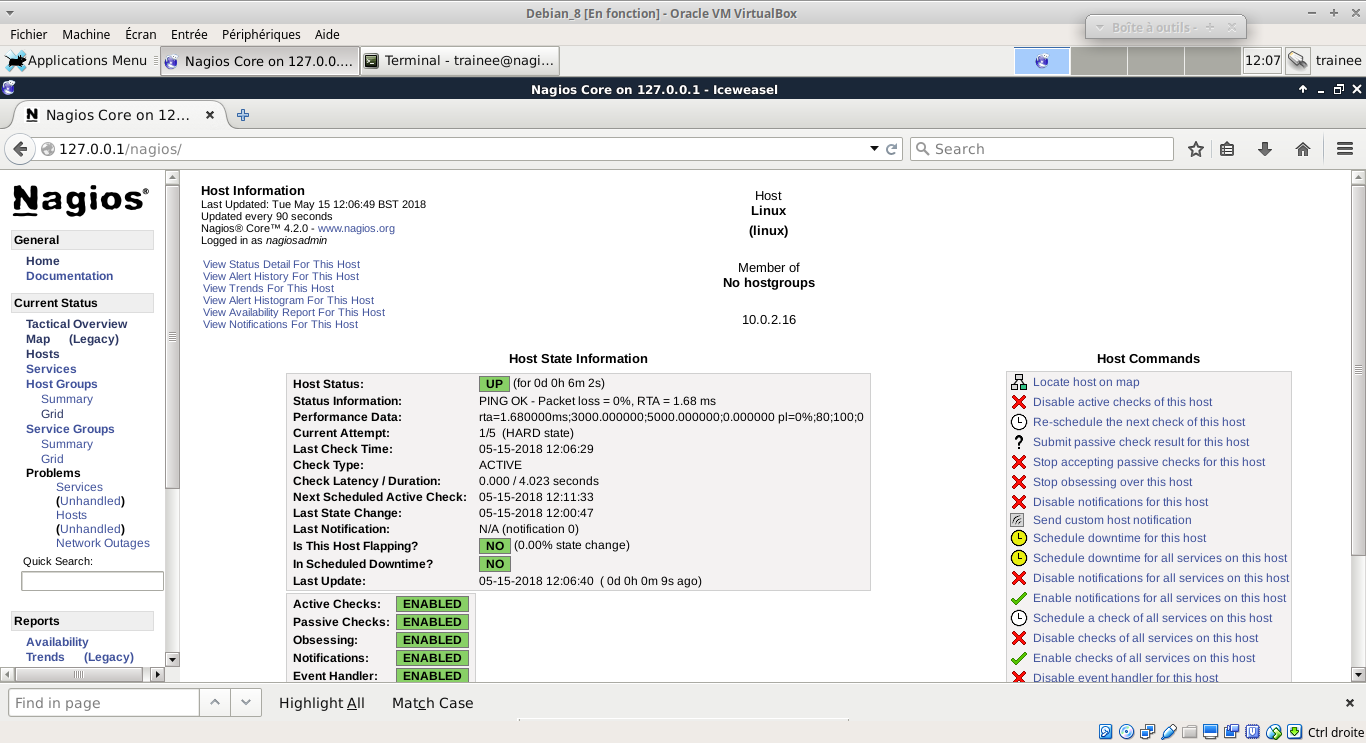Open Availability under Reports

pos(57,642)
